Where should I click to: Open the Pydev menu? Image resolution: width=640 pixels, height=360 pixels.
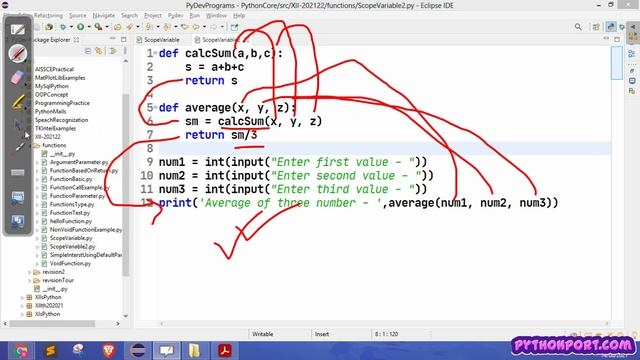point(175,16)
